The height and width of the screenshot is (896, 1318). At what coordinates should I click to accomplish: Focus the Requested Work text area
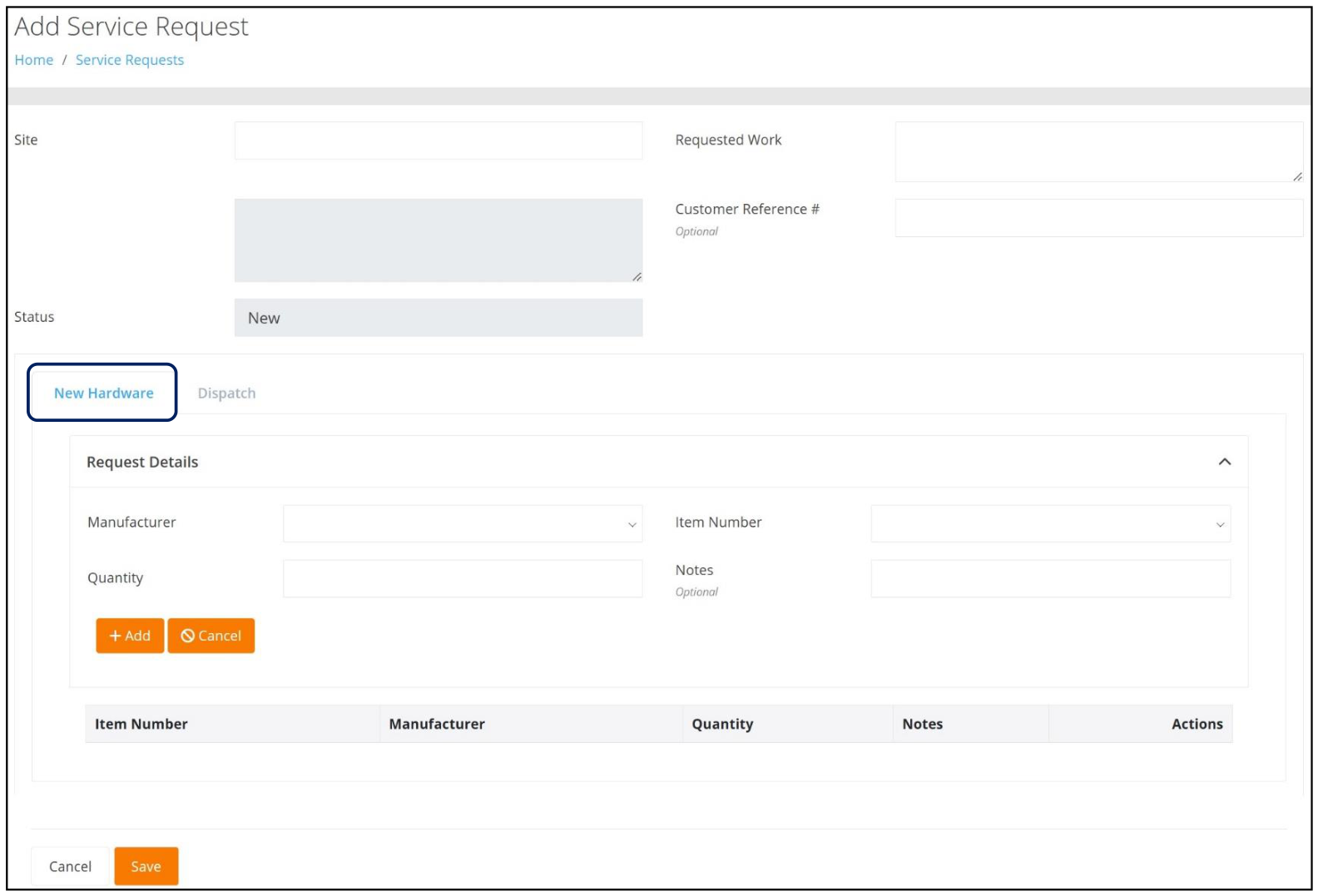(1099, 151)
